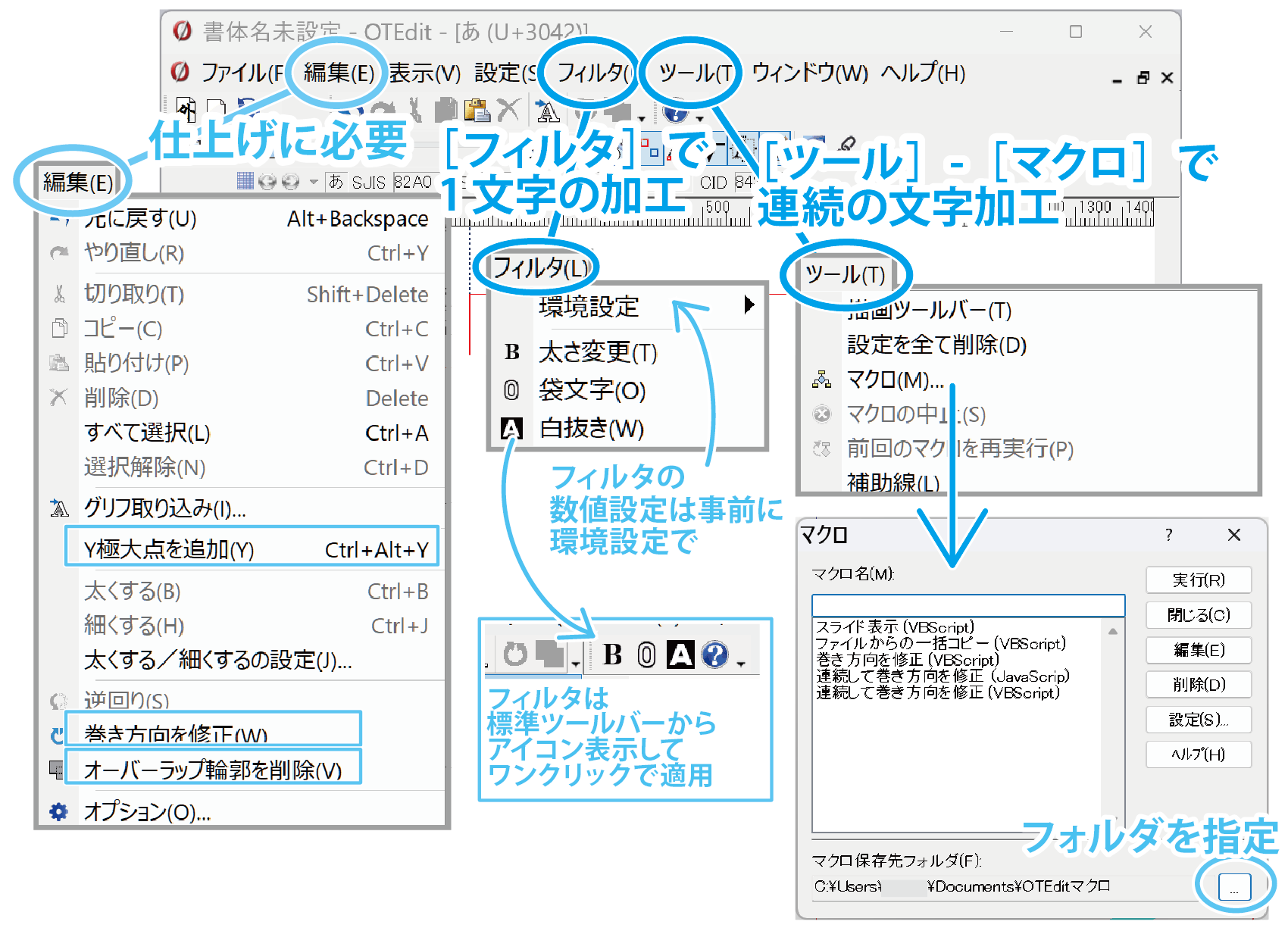The width and height of the screenshot is (1288, 931).
Task: Click the grey X delete icon in the top toolbar
Action: pos(508,111)
